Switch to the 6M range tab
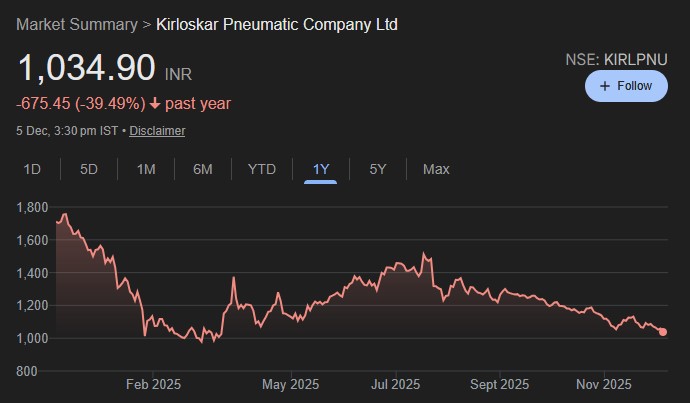The width and height of the screenshot is (690, 403). point(203,169)
